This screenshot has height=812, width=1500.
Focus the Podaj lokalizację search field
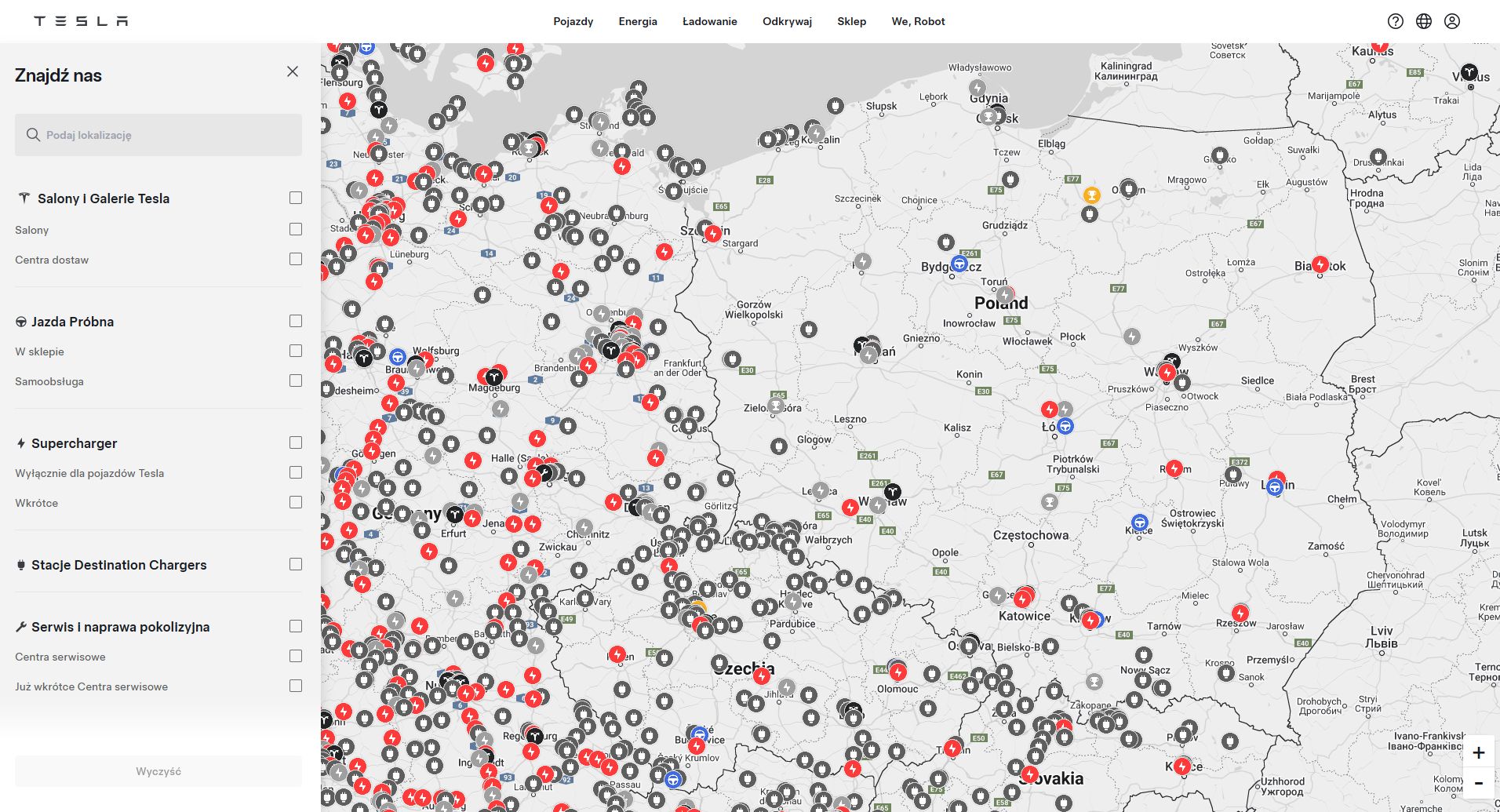(x=158, y=135)
